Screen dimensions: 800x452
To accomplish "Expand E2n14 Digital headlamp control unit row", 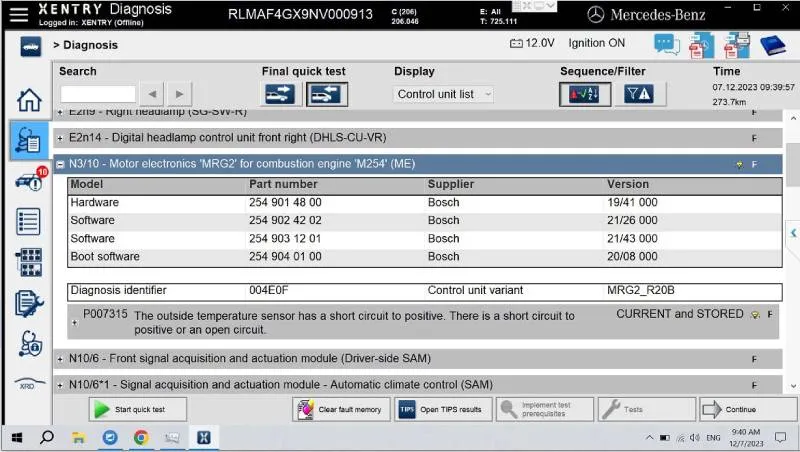I will (60, 138).
